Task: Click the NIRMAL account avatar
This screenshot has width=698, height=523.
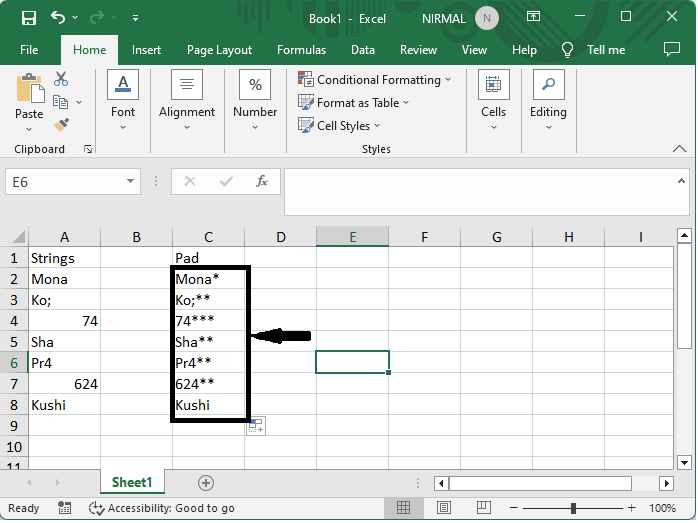Action: click(487, 18)
